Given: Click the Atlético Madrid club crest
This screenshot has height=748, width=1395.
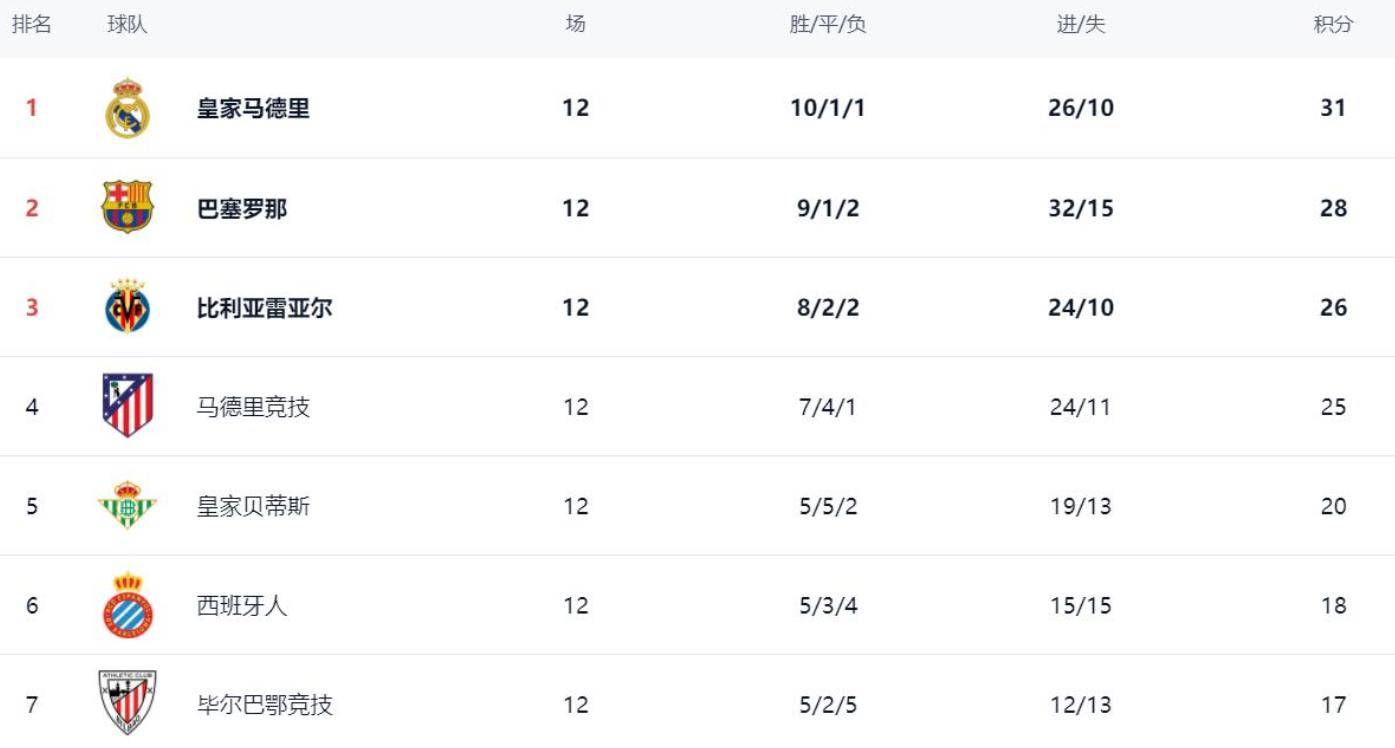Looking at the screenshot, I should (x=127, y=406).
